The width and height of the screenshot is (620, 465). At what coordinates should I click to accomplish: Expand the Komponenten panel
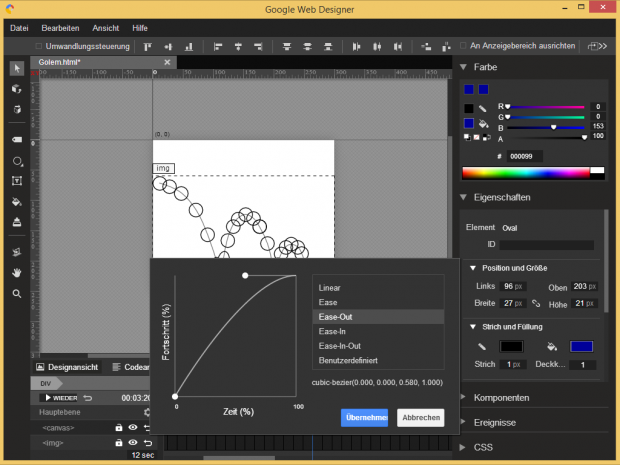click(500, 397)
